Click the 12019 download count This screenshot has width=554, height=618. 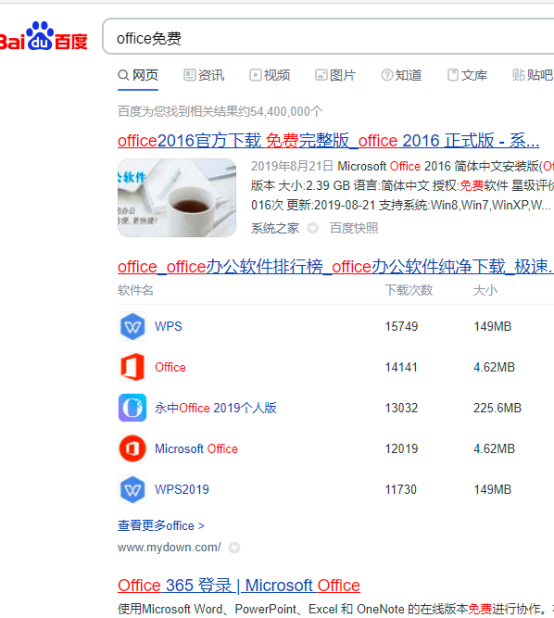(x=401, y=449)
